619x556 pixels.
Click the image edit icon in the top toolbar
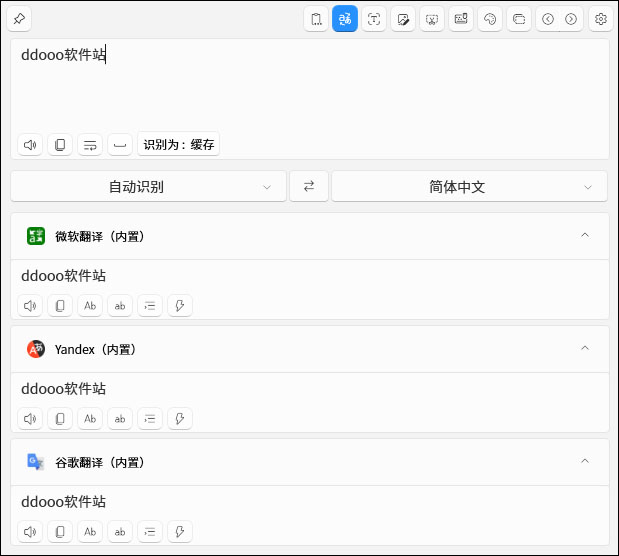403,19
